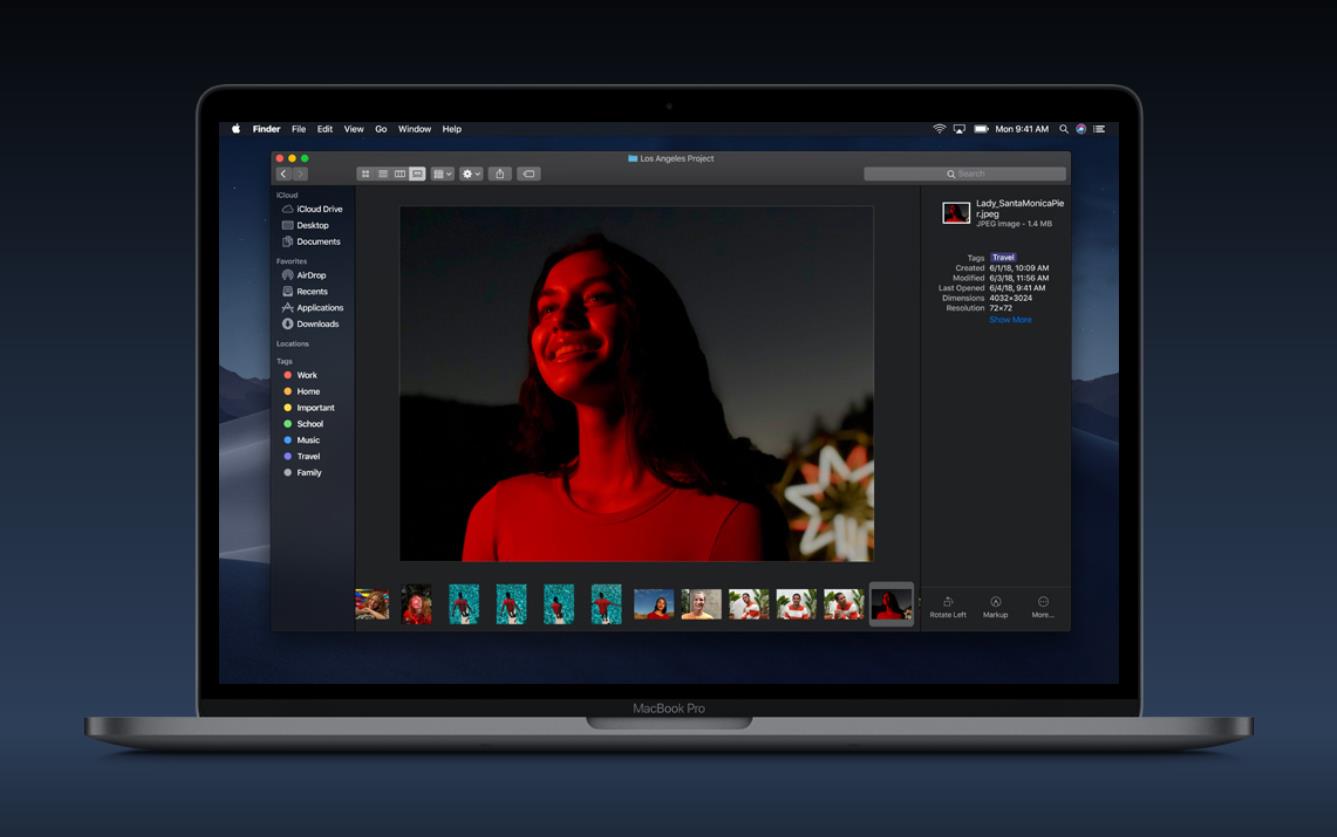Open the Apple menu
The width and height of the screenshot is (1337, 837).
pos(237,129)
